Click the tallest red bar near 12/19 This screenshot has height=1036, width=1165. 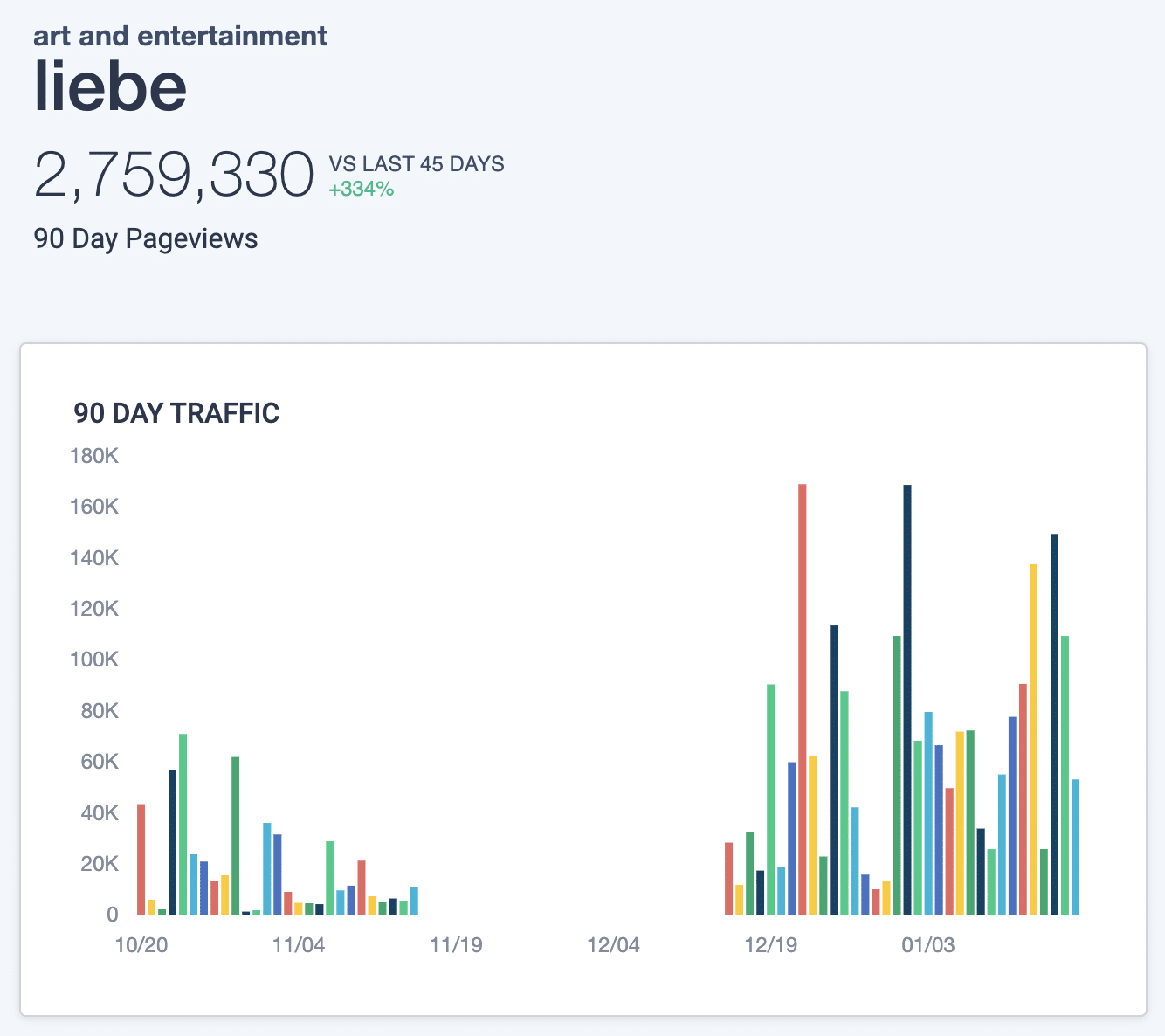coord(802,700)
